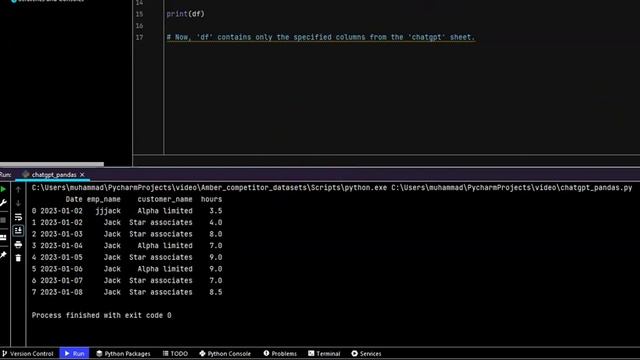The image size is (640, 360).
Task: Click 'emp_name' column header in output
Action: point(104,200)
